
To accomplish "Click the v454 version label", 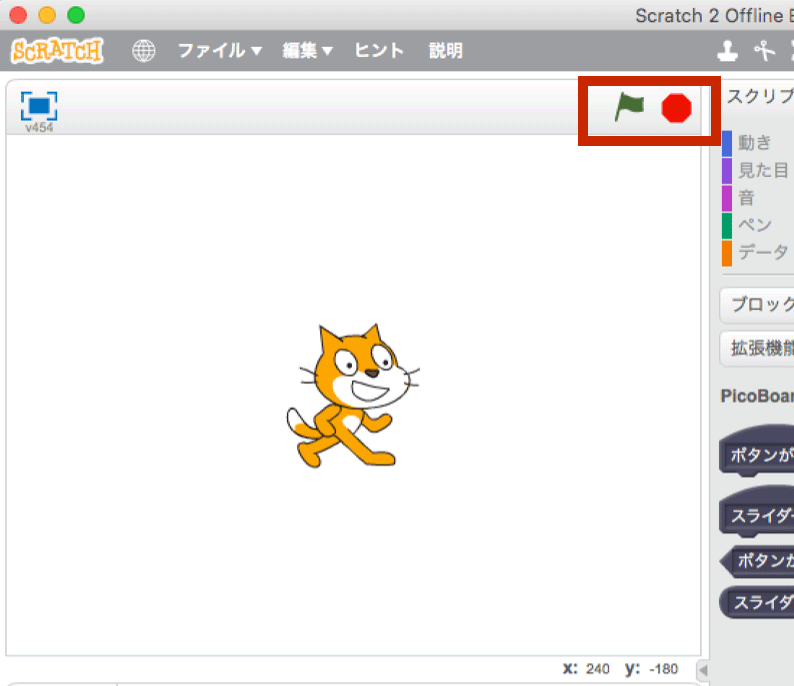I will pos(39,128).
